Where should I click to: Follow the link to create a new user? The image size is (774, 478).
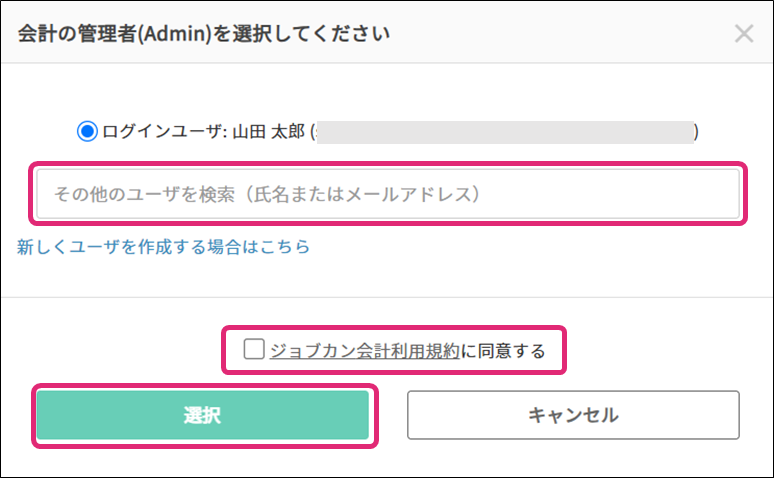point(163,246)
